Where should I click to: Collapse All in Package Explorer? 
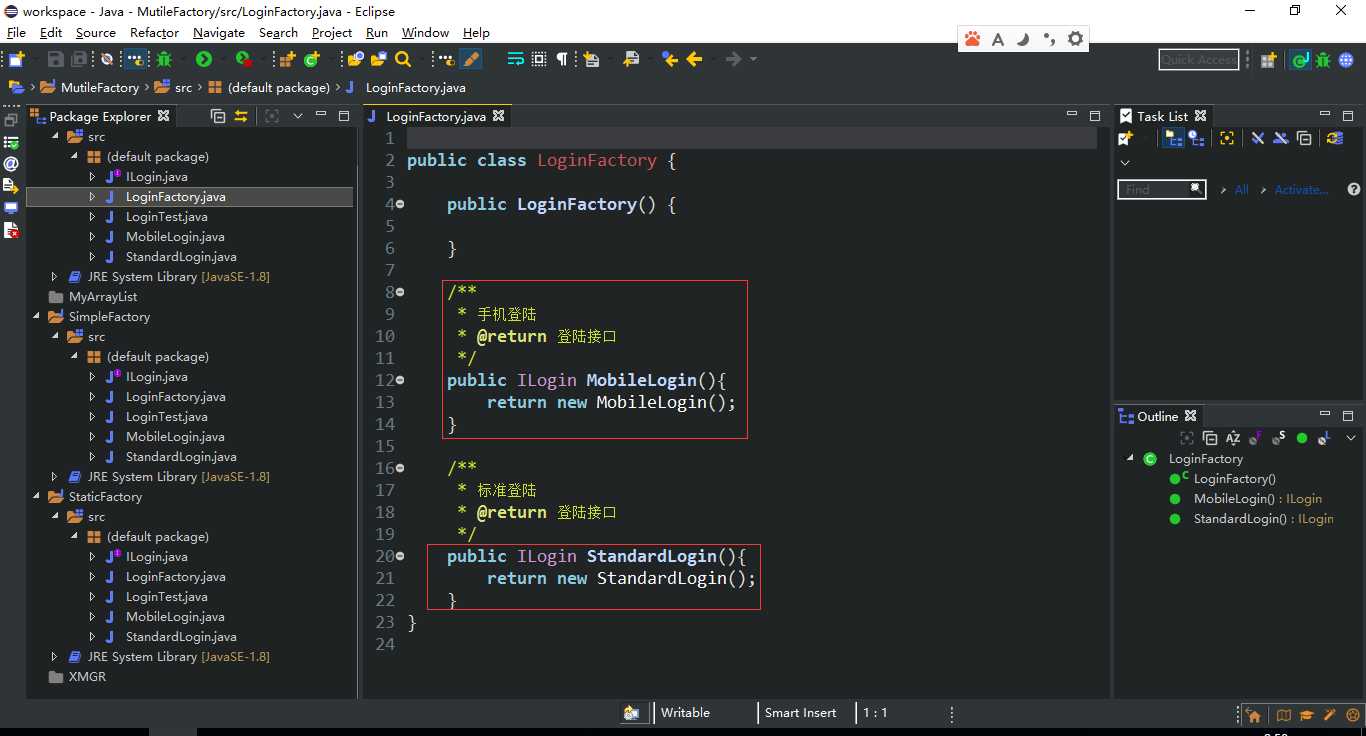coord(218,116)
